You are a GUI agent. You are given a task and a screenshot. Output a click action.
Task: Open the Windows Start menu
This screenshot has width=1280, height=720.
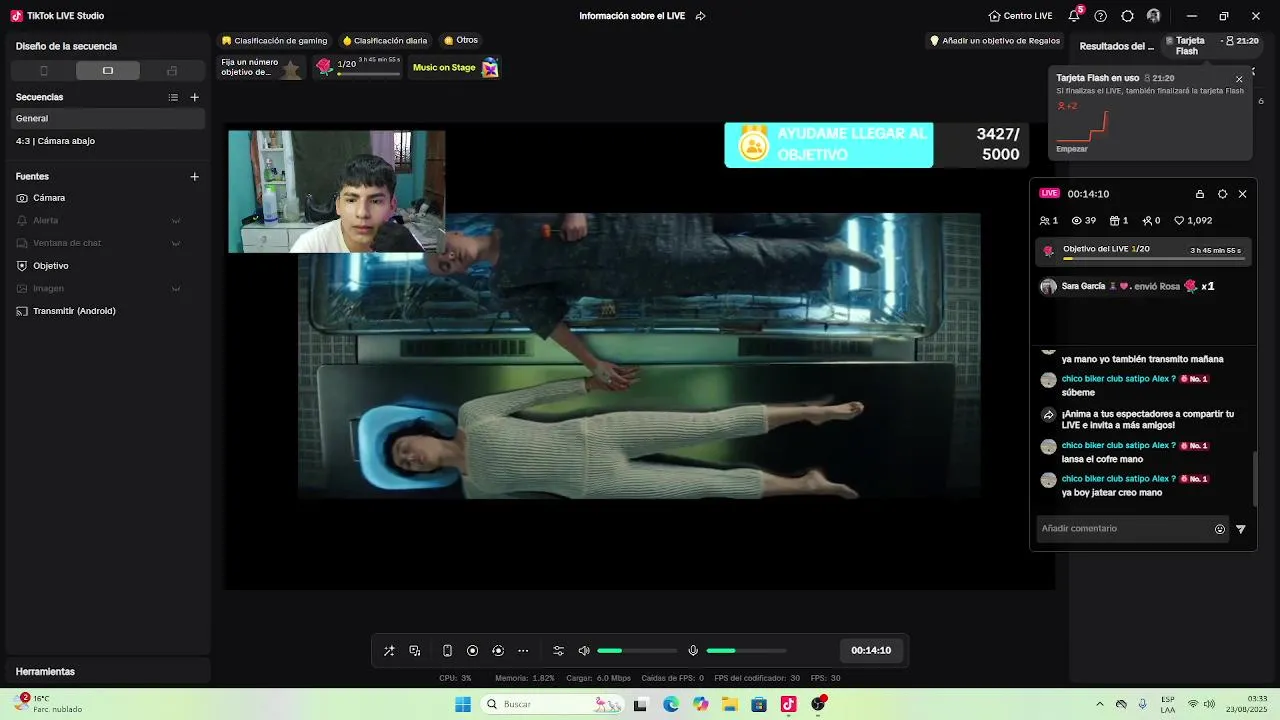click(x=463, y=704)
